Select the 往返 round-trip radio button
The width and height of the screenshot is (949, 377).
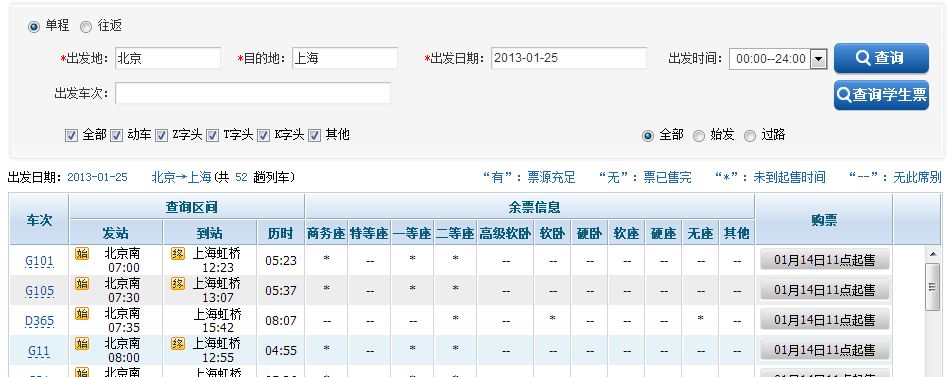tap(86, 27)
